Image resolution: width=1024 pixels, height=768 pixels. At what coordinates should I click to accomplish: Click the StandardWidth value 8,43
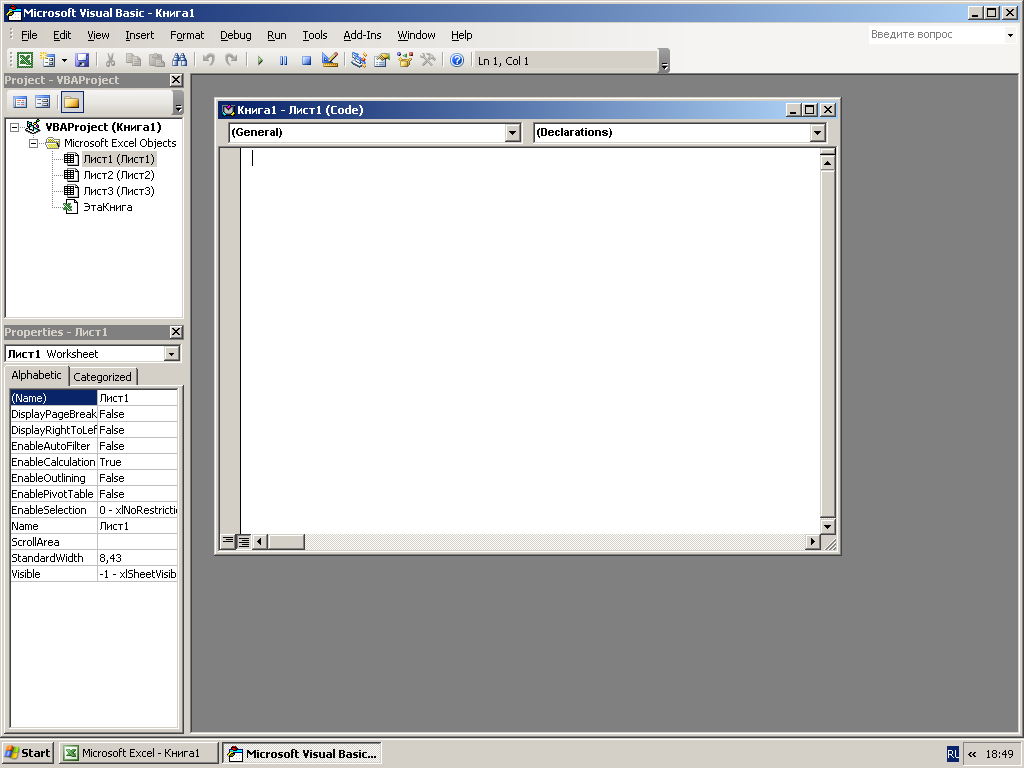137,558
